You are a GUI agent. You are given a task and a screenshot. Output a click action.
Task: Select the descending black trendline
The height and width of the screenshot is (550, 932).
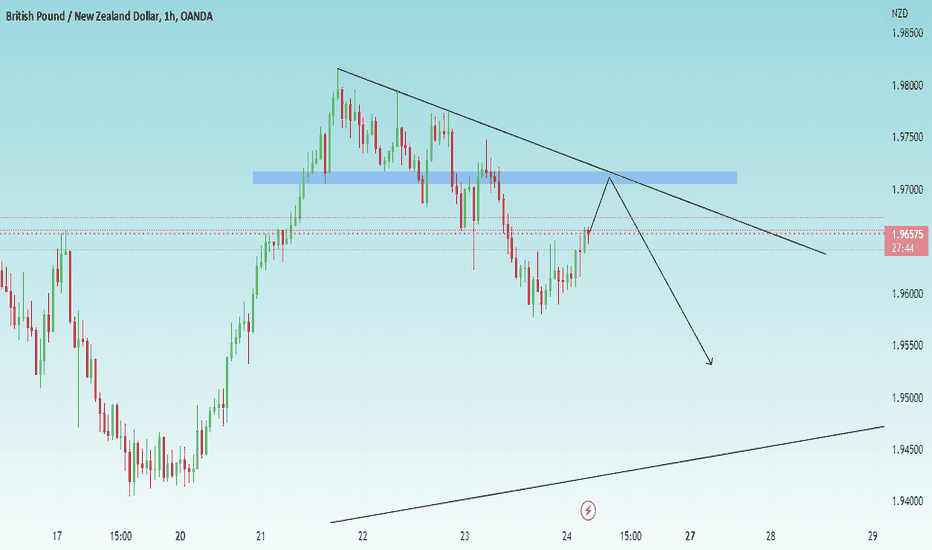pos(581,161)
